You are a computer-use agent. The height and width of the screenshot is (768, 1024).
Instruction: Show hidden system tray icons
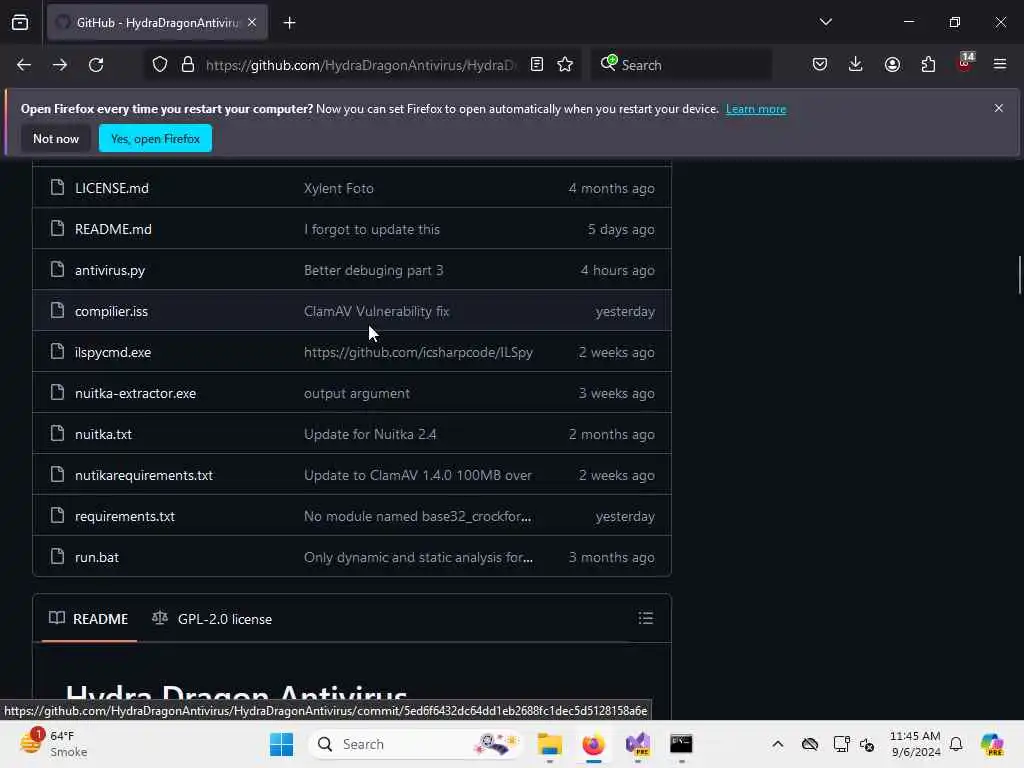778,744
